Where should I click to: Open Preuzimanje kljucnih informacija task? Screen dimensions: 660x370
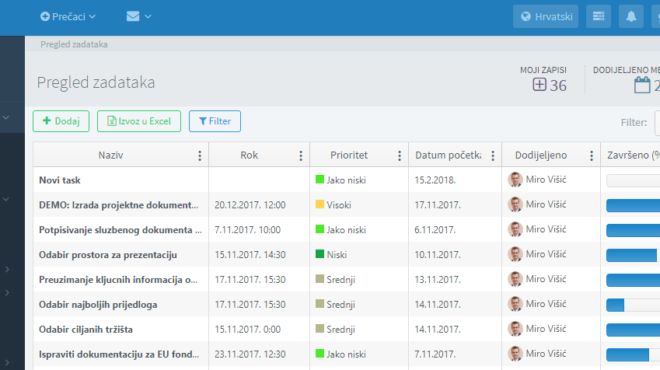118,279
